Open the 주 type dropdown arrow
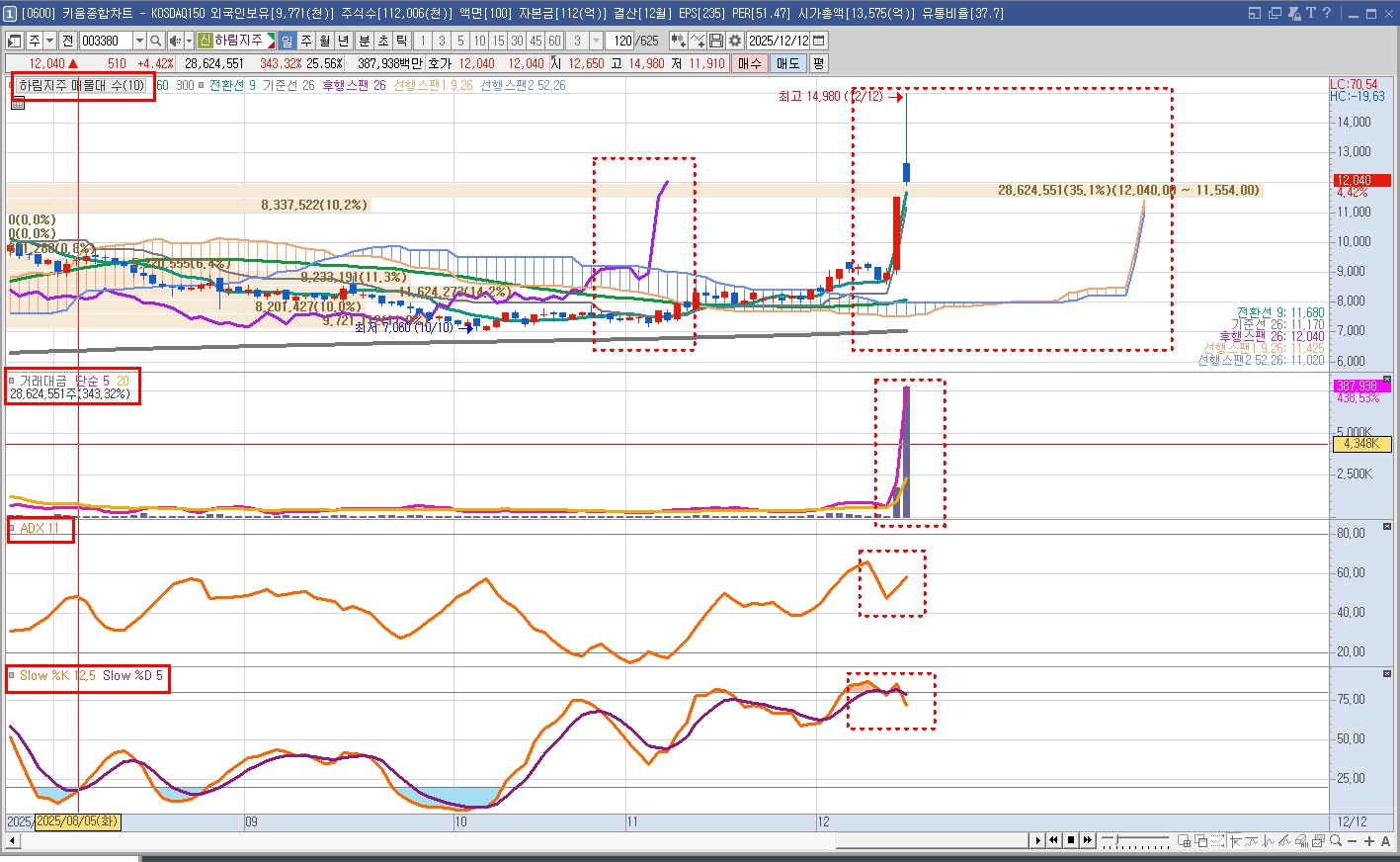1400x862 pixels. pos(50,41)
